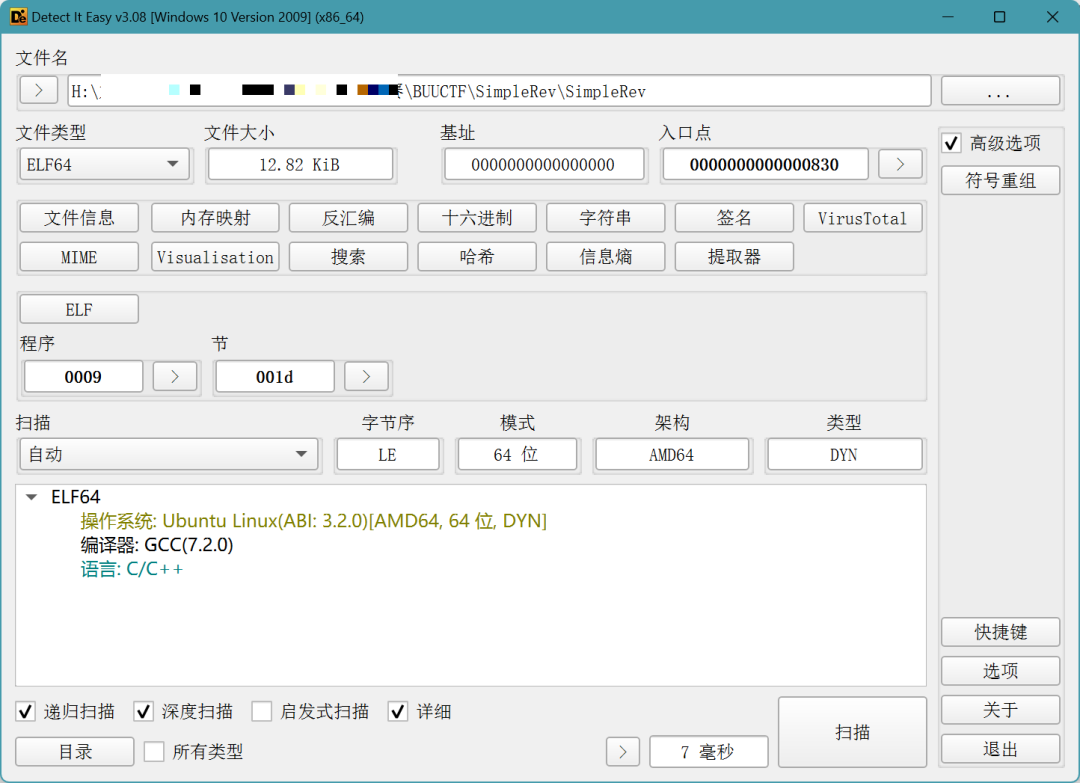1080x783 pixels.
Task: Enable the 启发式扫描 checkbox
Action: [262, 711]
